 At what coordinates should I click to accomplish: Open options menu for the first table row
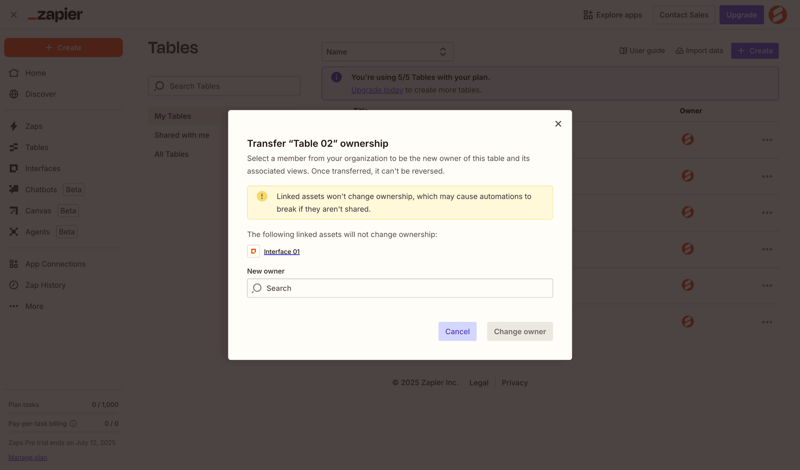click(x=767, y=139)
